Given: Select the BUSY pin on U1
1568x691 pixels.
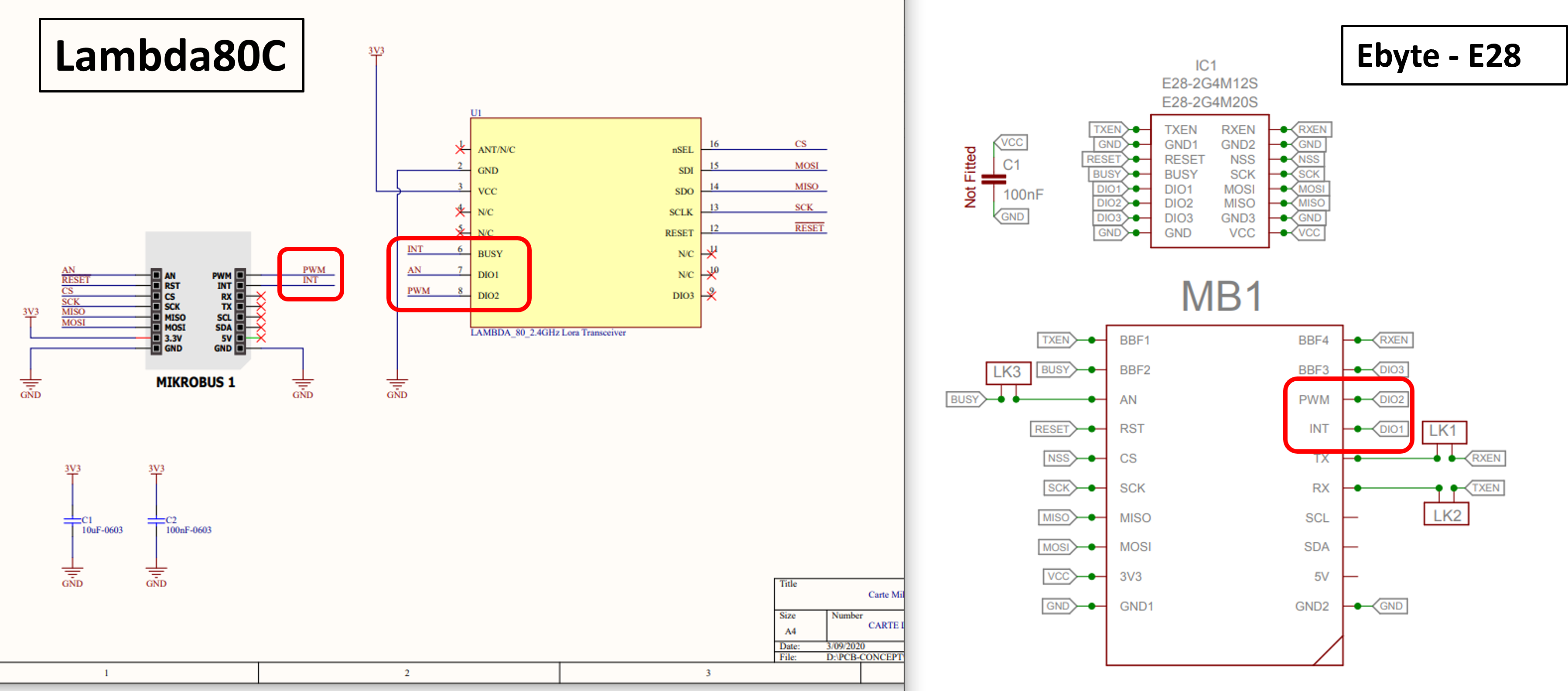Looking at the screenshot, I should pos(490,254).
